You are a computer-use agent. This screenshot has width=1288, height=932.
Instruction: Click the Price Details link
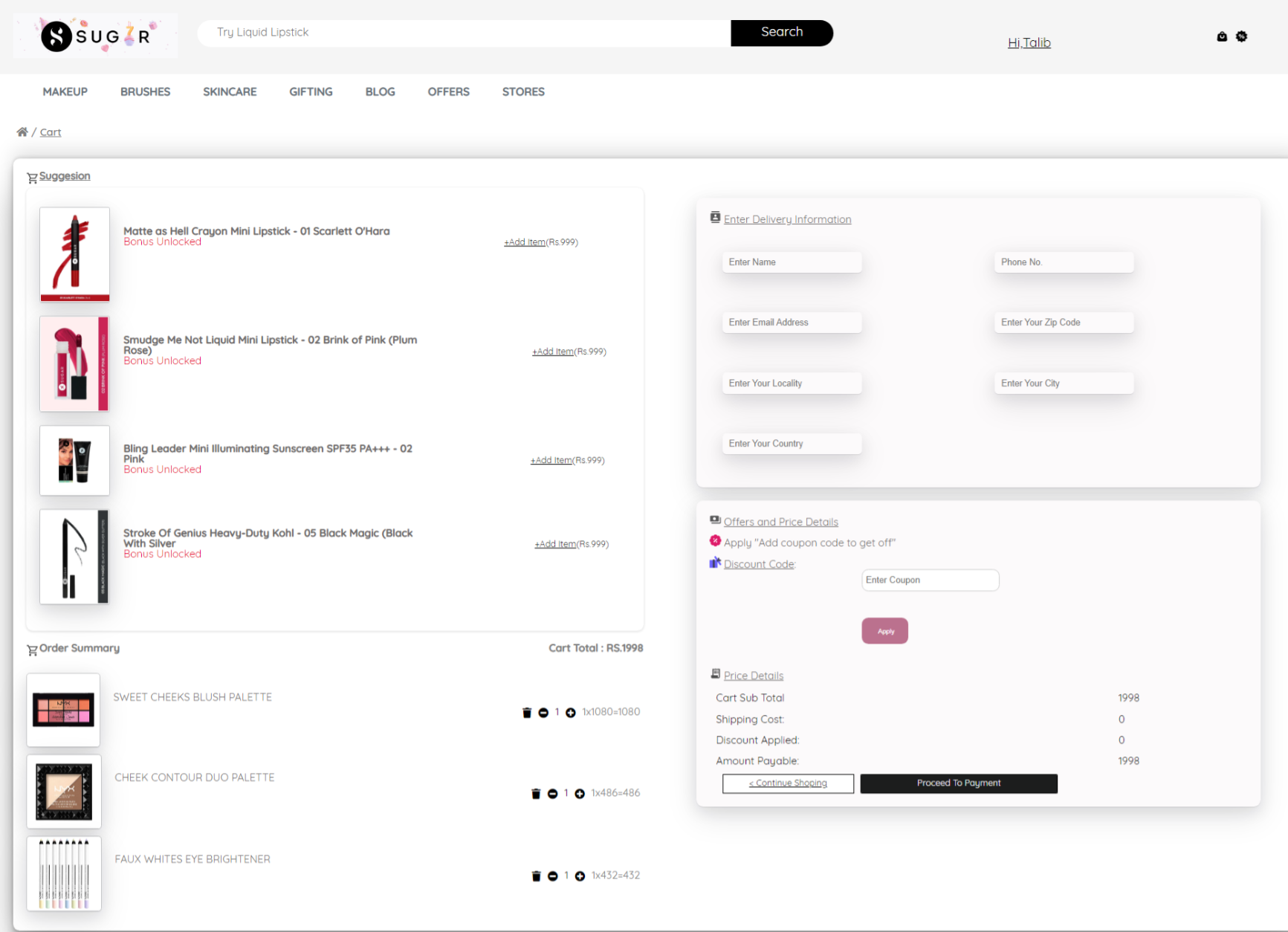coord(754,676)
